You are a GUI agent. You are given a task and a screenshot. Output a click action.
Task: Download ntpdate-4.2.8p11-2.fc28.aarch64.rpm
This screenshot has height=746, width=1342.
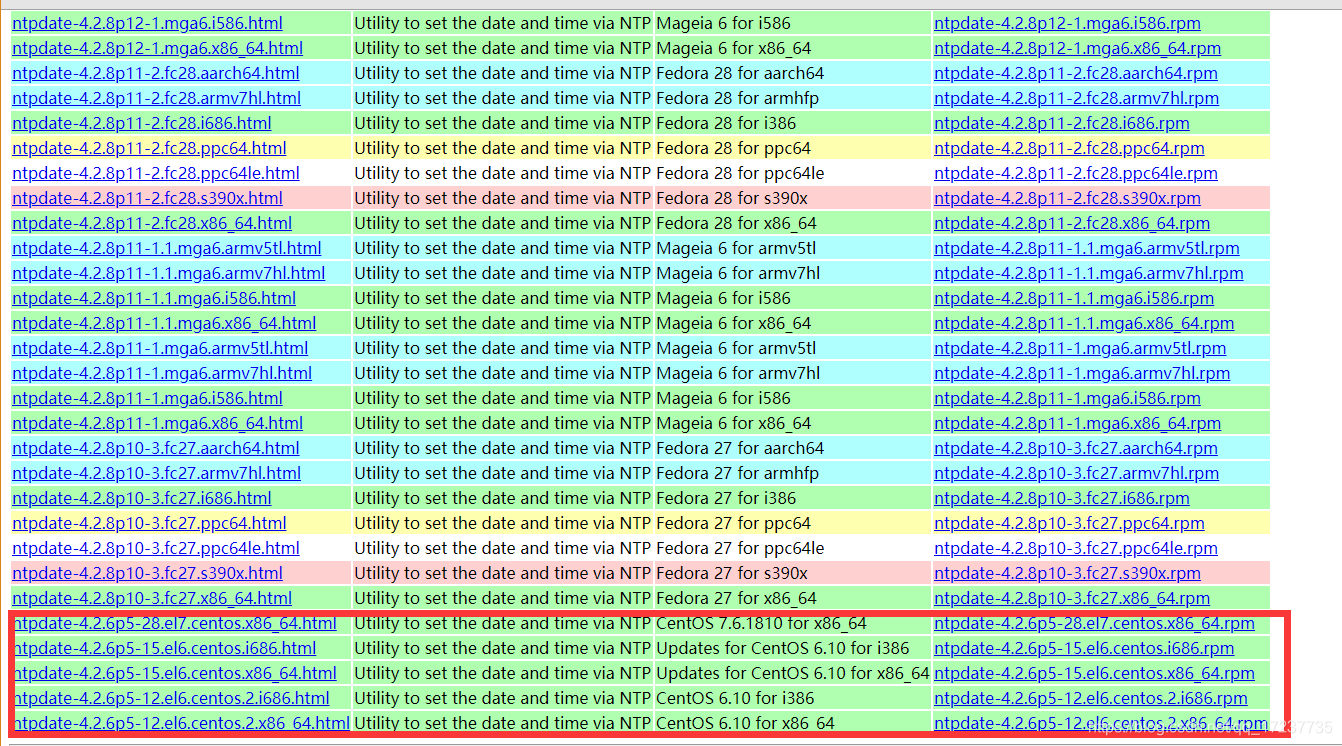click(1076, 73)
